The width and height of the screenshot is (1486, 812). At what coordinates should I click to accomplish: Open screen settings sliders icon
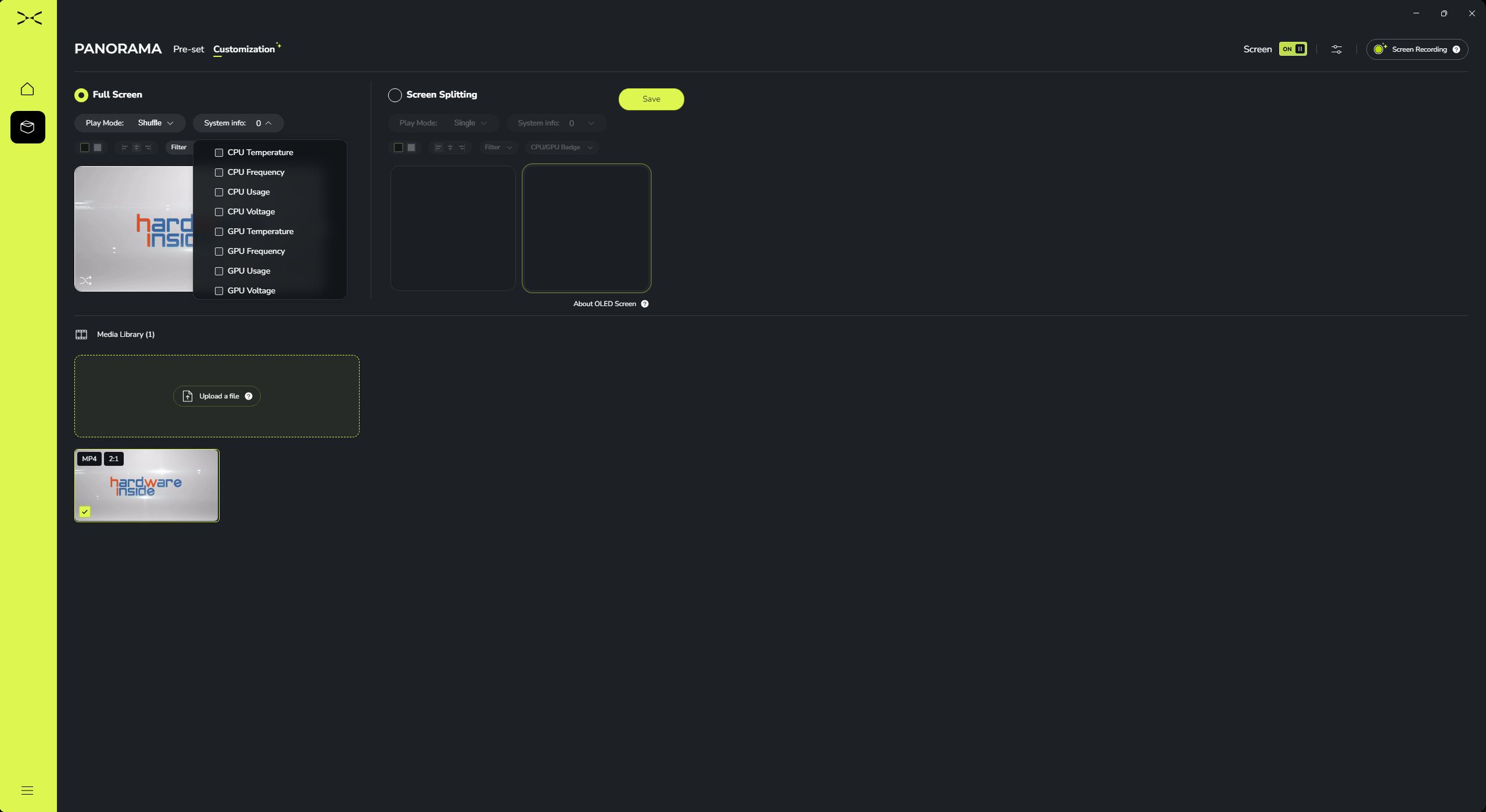click(1336, 49)
